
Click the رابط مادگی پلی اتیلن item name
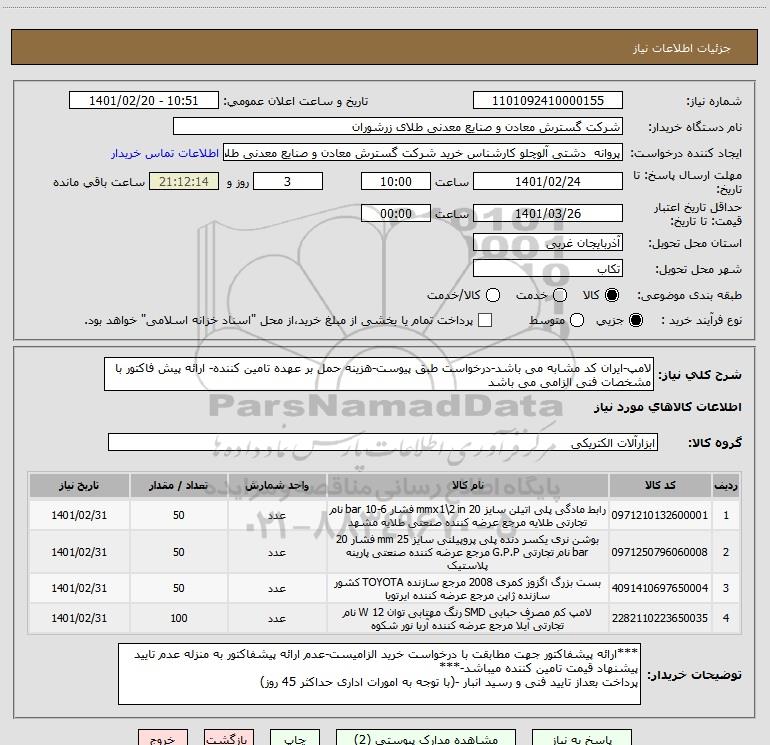coord(468,516)
